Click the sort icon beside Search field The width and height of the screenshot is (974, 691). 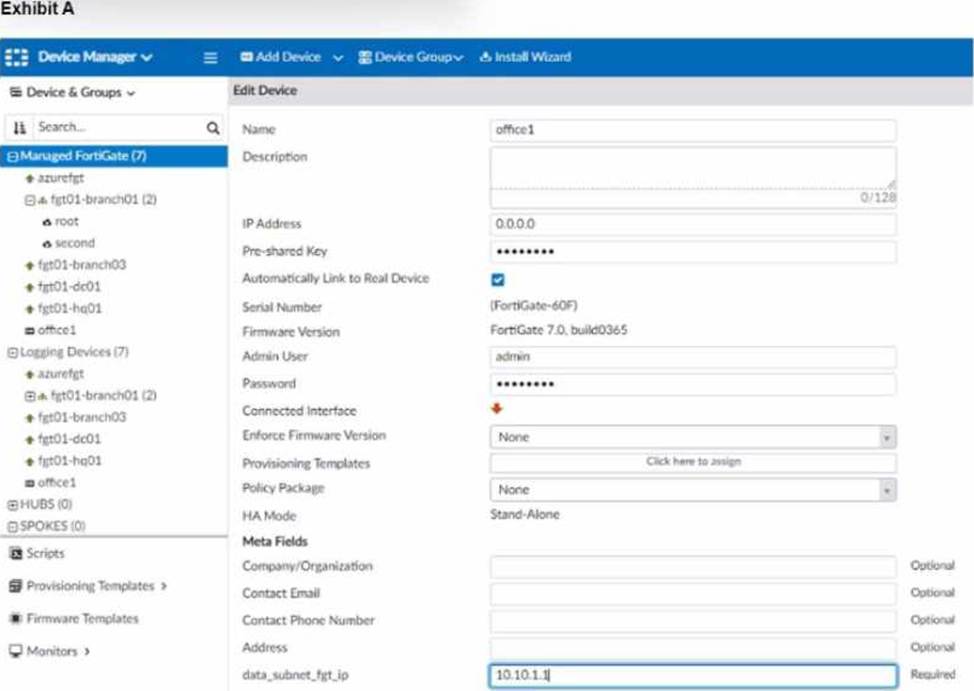(20, 128)
